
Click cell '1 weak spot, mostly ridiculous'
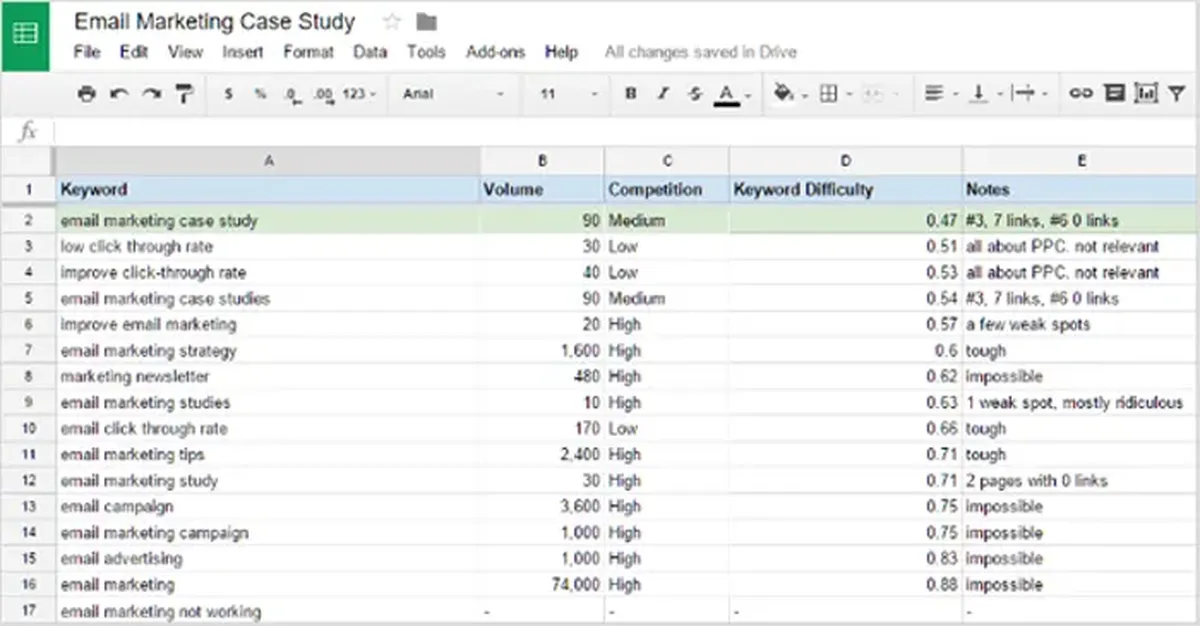pyautogui.click(x=1081, y=403)
